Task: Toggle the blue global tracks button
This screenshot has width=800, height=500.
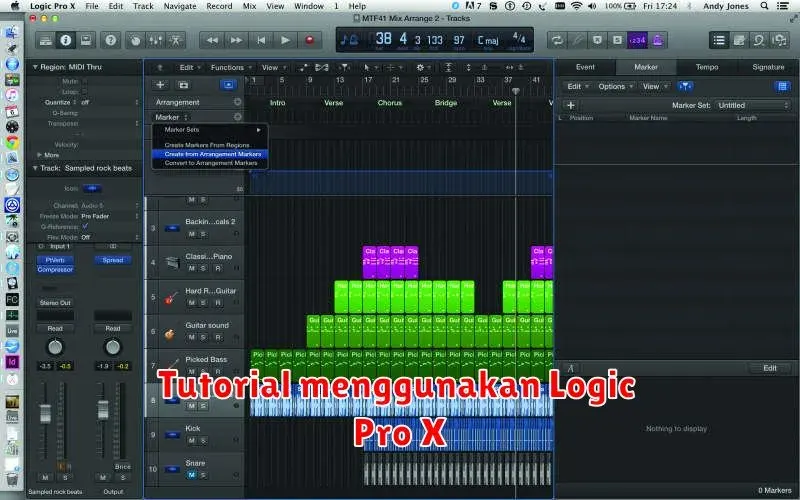Action: (x=229, y=85)
